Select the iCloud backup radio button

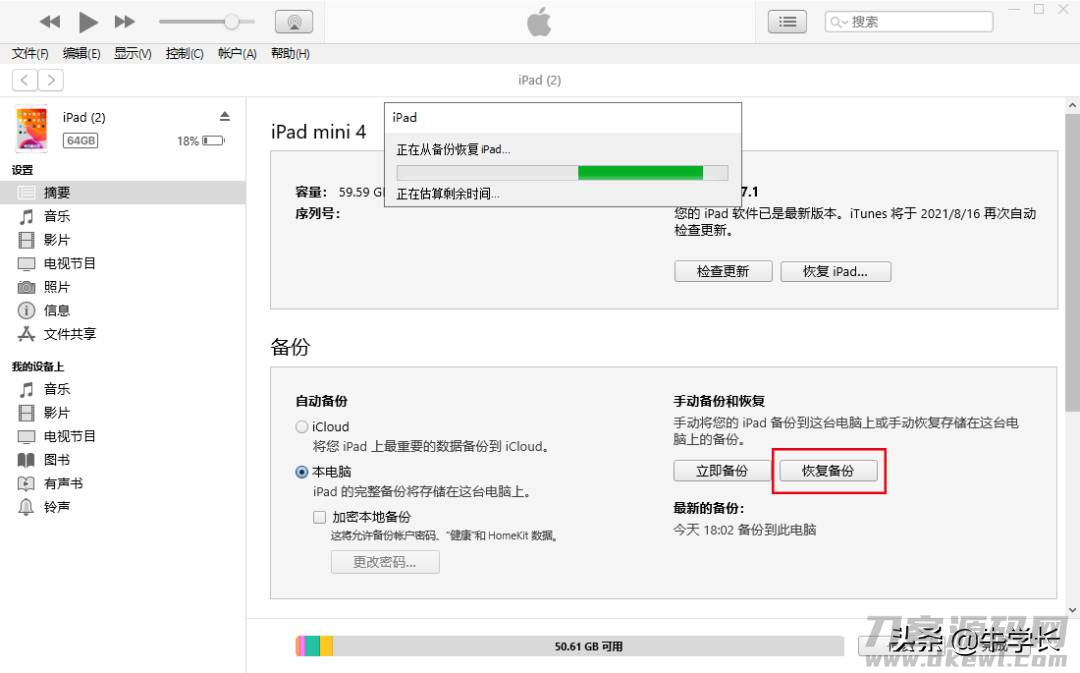click(x=302, y=427)
